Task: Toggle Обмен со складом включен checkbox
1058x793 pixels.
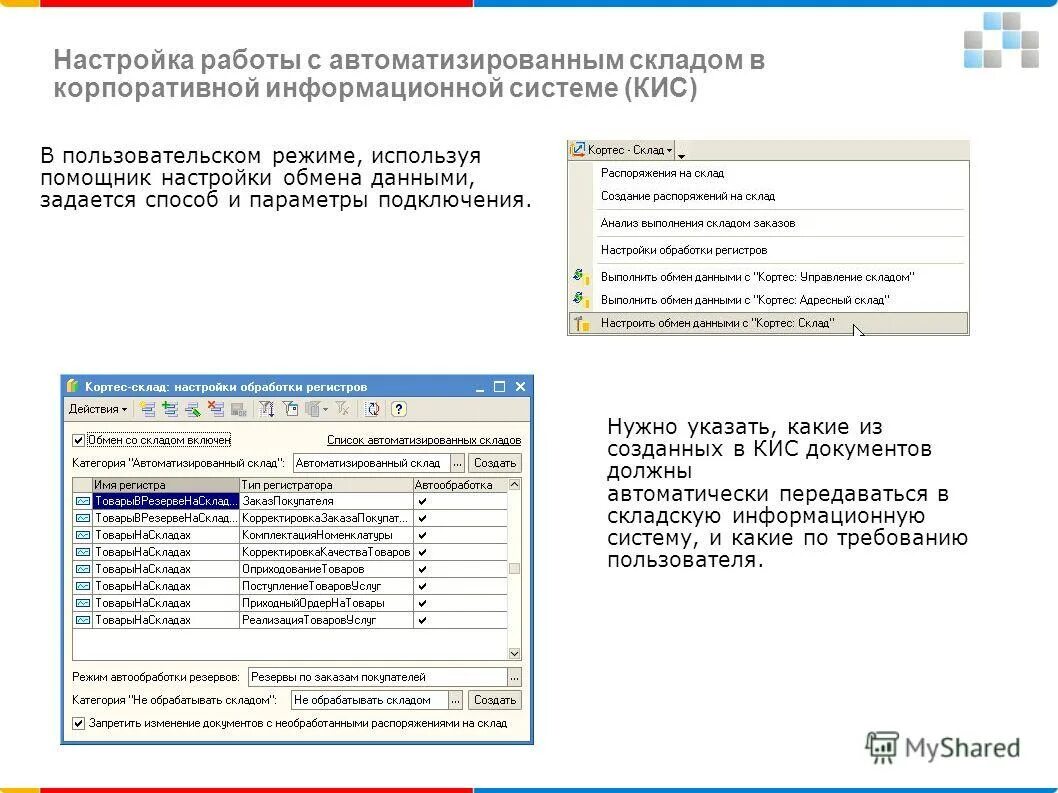Action: click(x=79, y=441)
